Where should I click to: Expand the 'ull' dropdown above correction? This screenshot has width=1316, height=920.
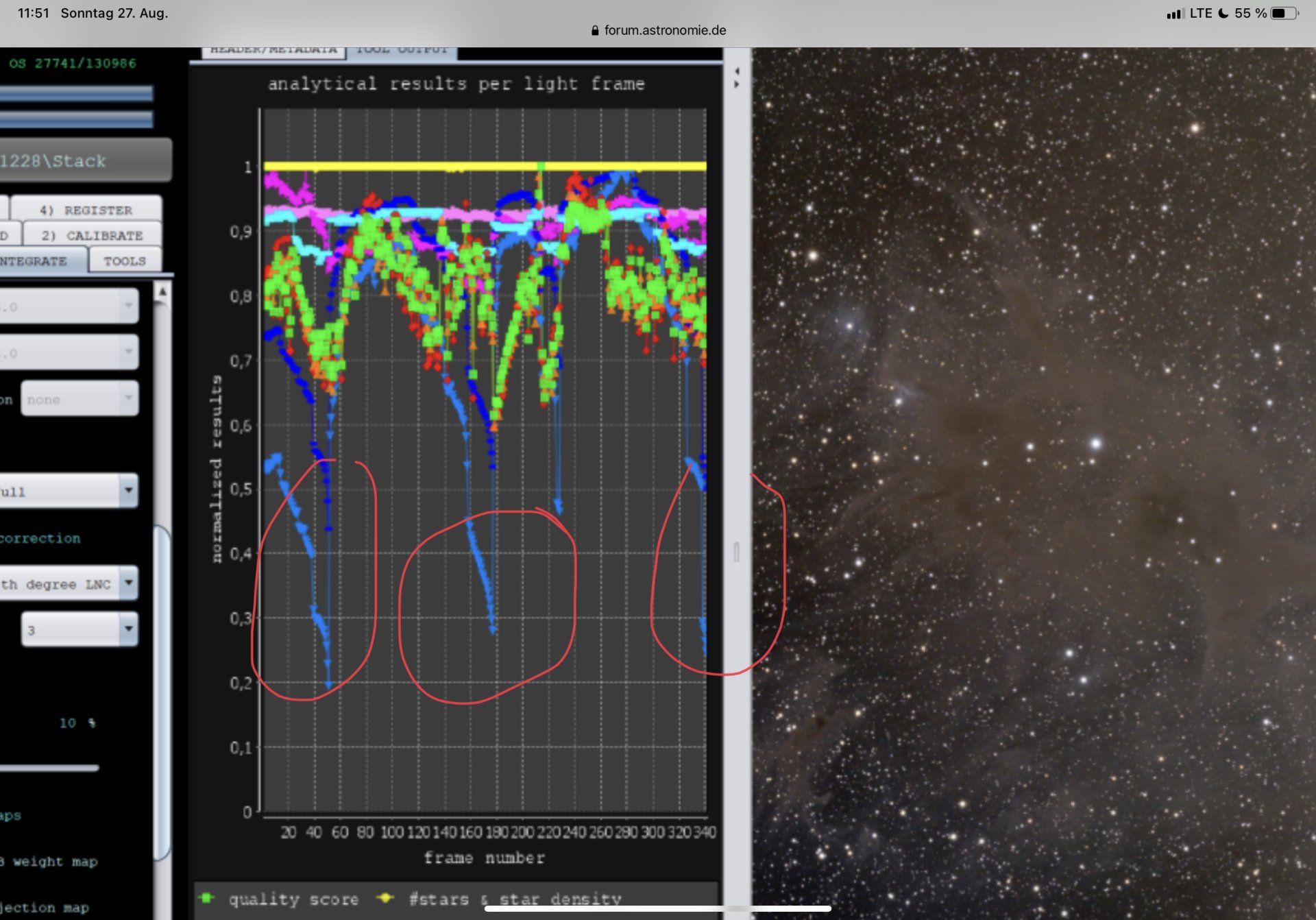point(68,491)
